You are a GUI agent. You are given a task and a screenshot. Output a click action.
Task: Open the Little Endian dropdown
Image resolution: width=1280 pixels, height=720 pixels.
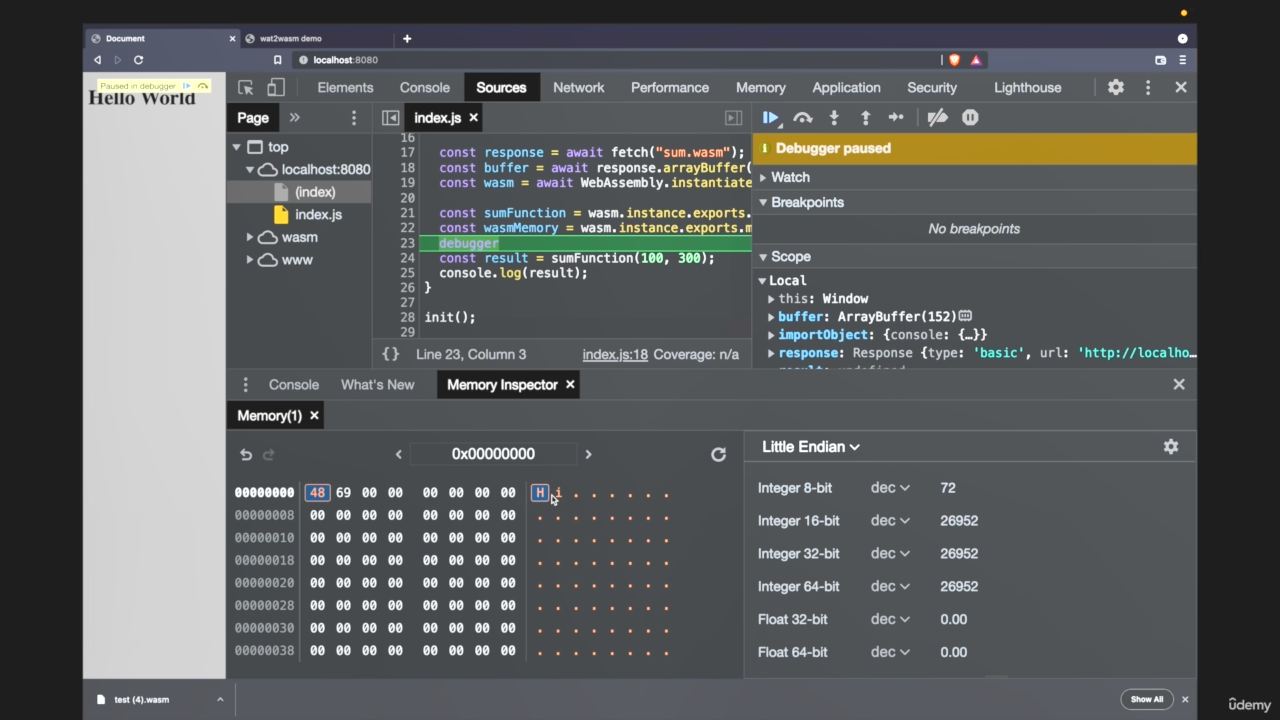click(810, 447)
